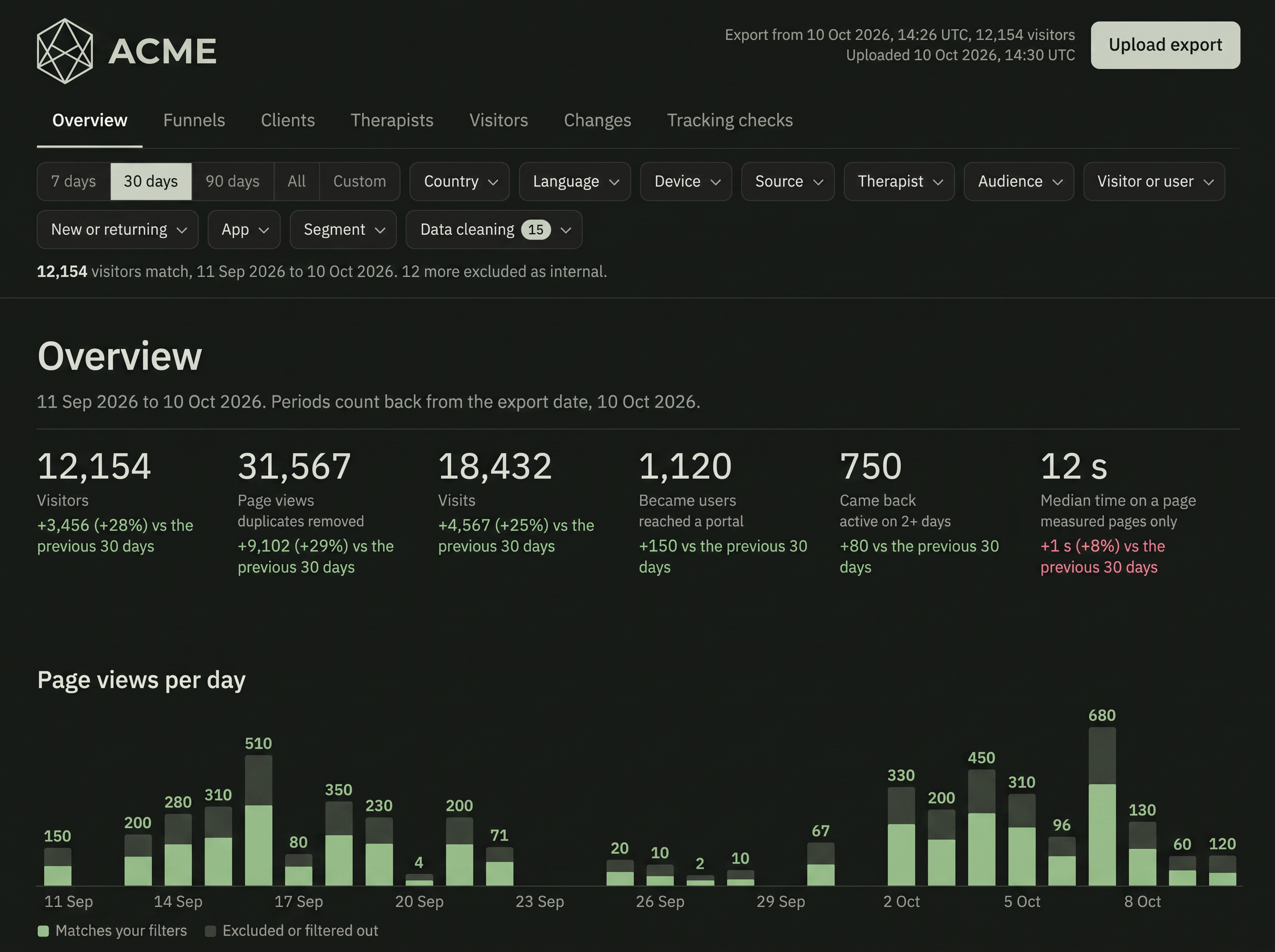Select the 30 days period

[x=151, y=181]
